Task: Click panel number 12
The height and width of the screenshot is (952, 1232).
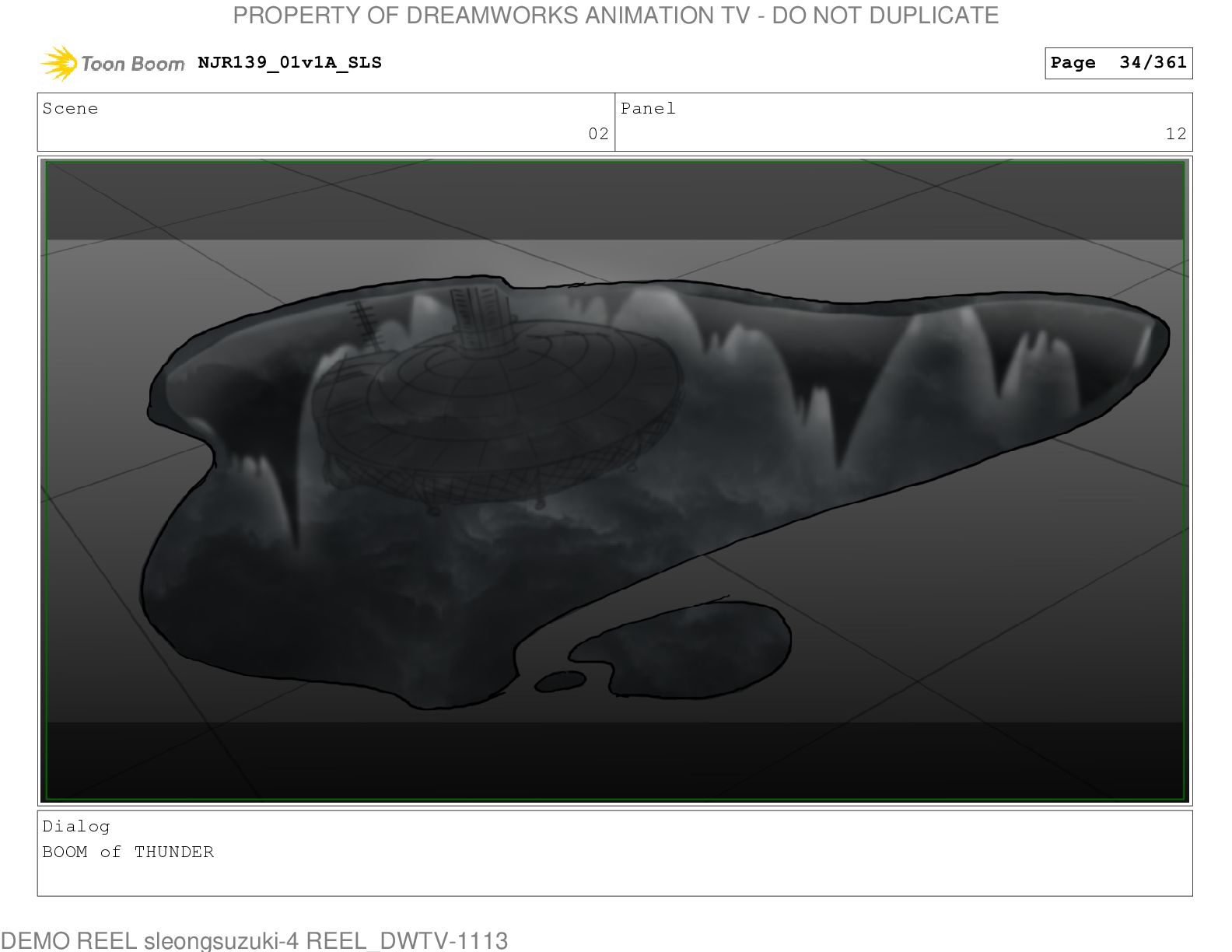Action: point(1176,134)
